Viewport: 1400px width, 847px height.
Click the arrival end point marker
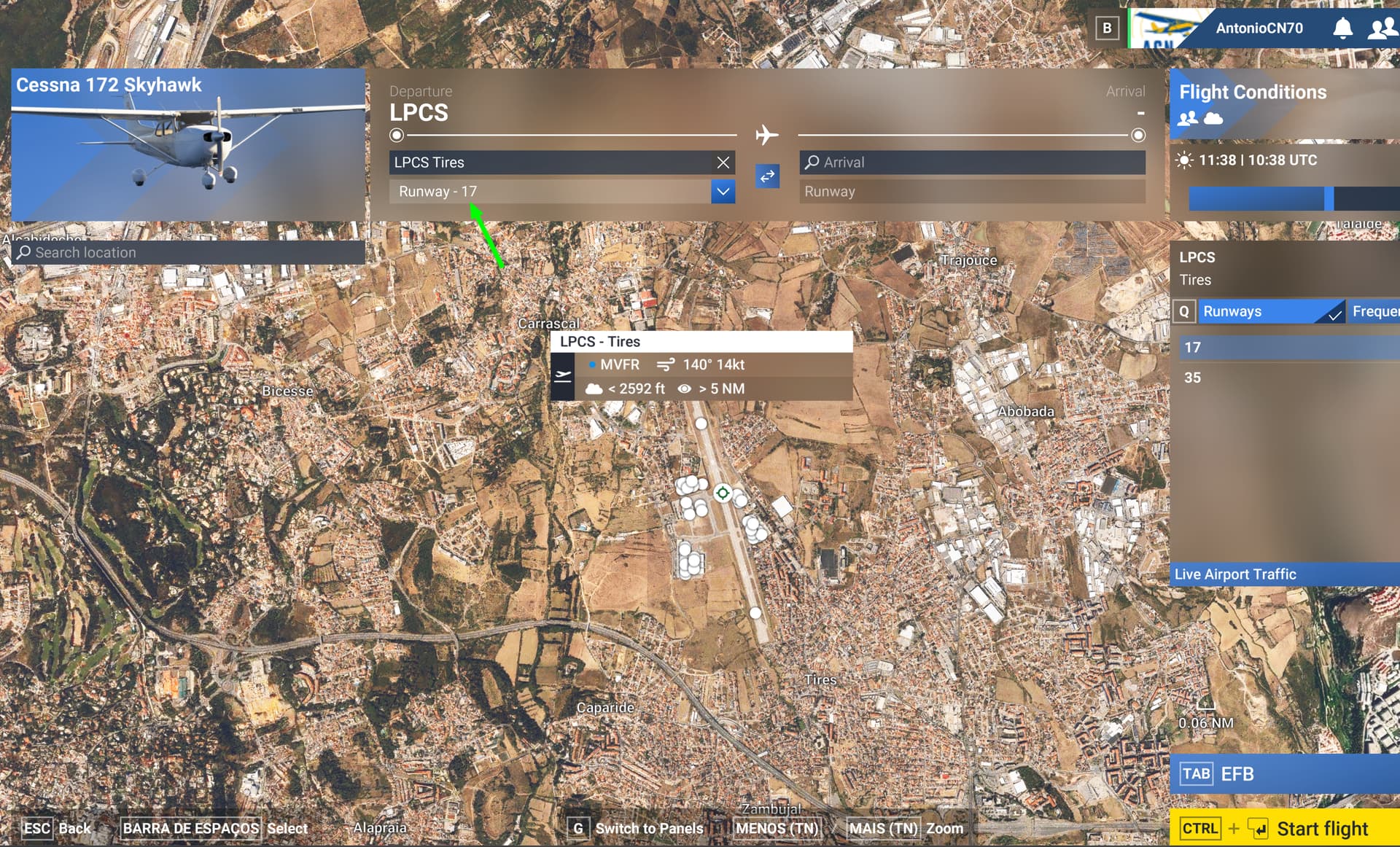coord(1138,135)
